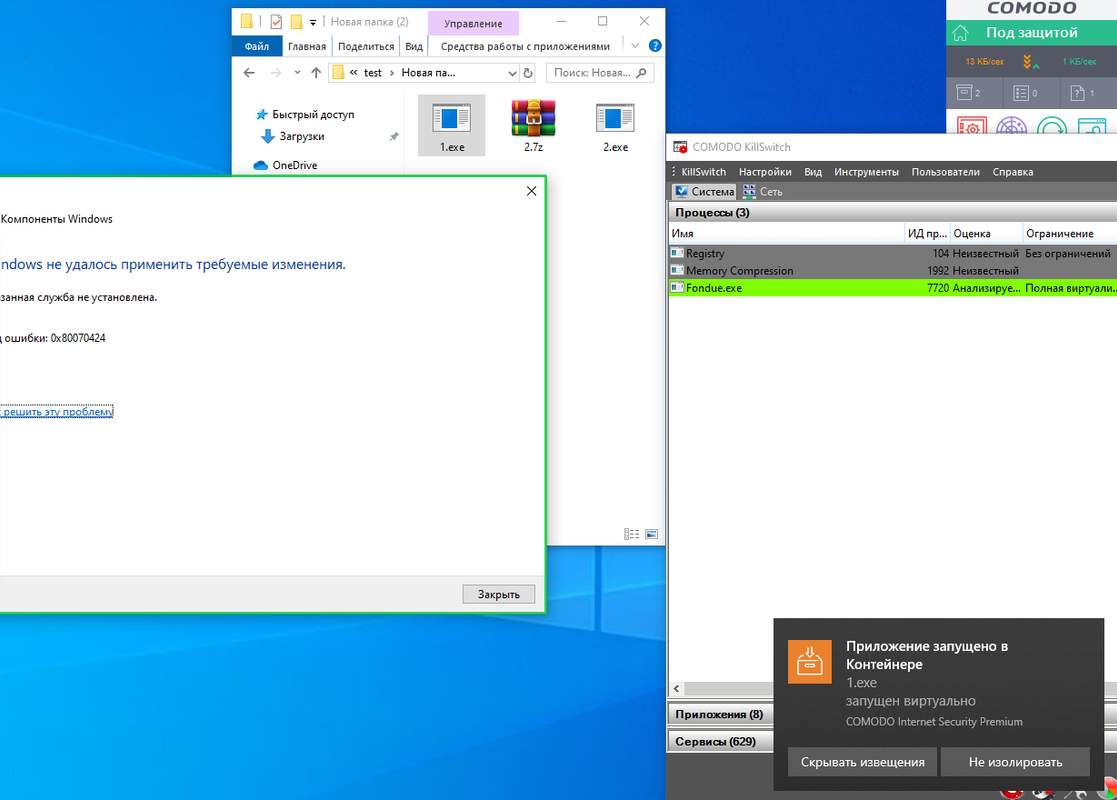Viewport: 1117px width, 800px height.
Task: Open Explorer help question-mark icon
Action: [x=655, y=46]
